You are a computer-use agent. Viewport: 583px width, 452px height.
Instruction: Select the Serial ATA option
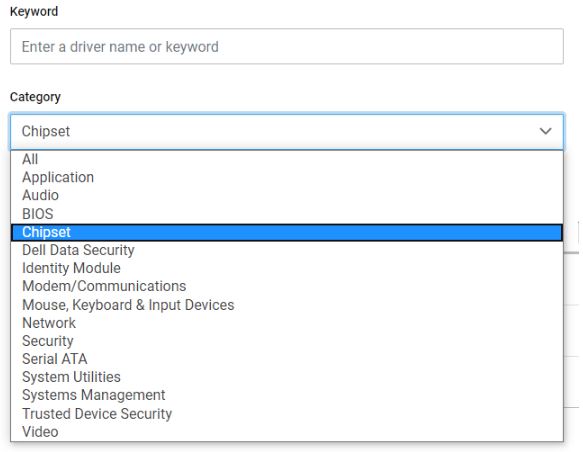click(x=287, y=359)
